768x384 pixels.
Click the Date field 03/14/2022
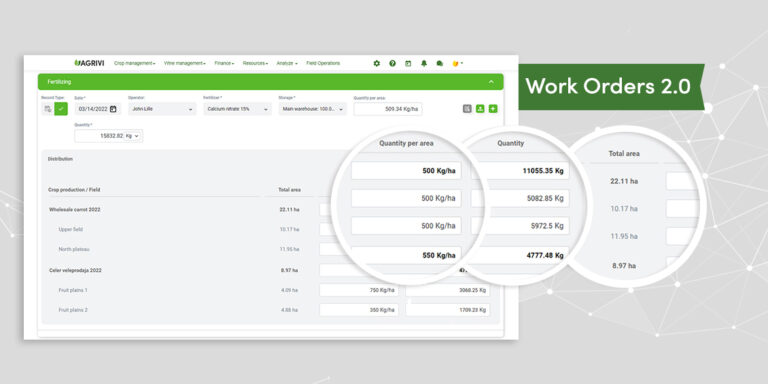97,109
